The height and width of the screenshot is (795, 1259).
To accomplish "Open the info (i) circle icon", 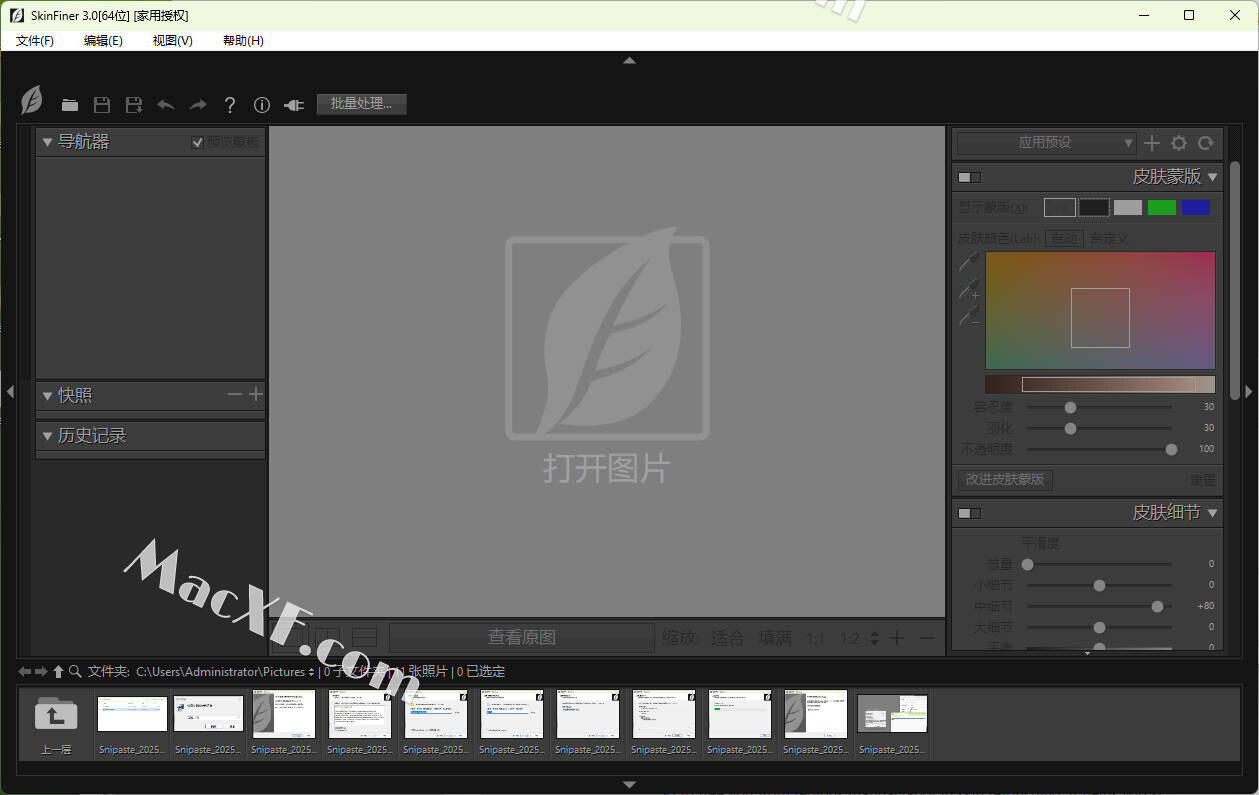I will pos(262,105).
